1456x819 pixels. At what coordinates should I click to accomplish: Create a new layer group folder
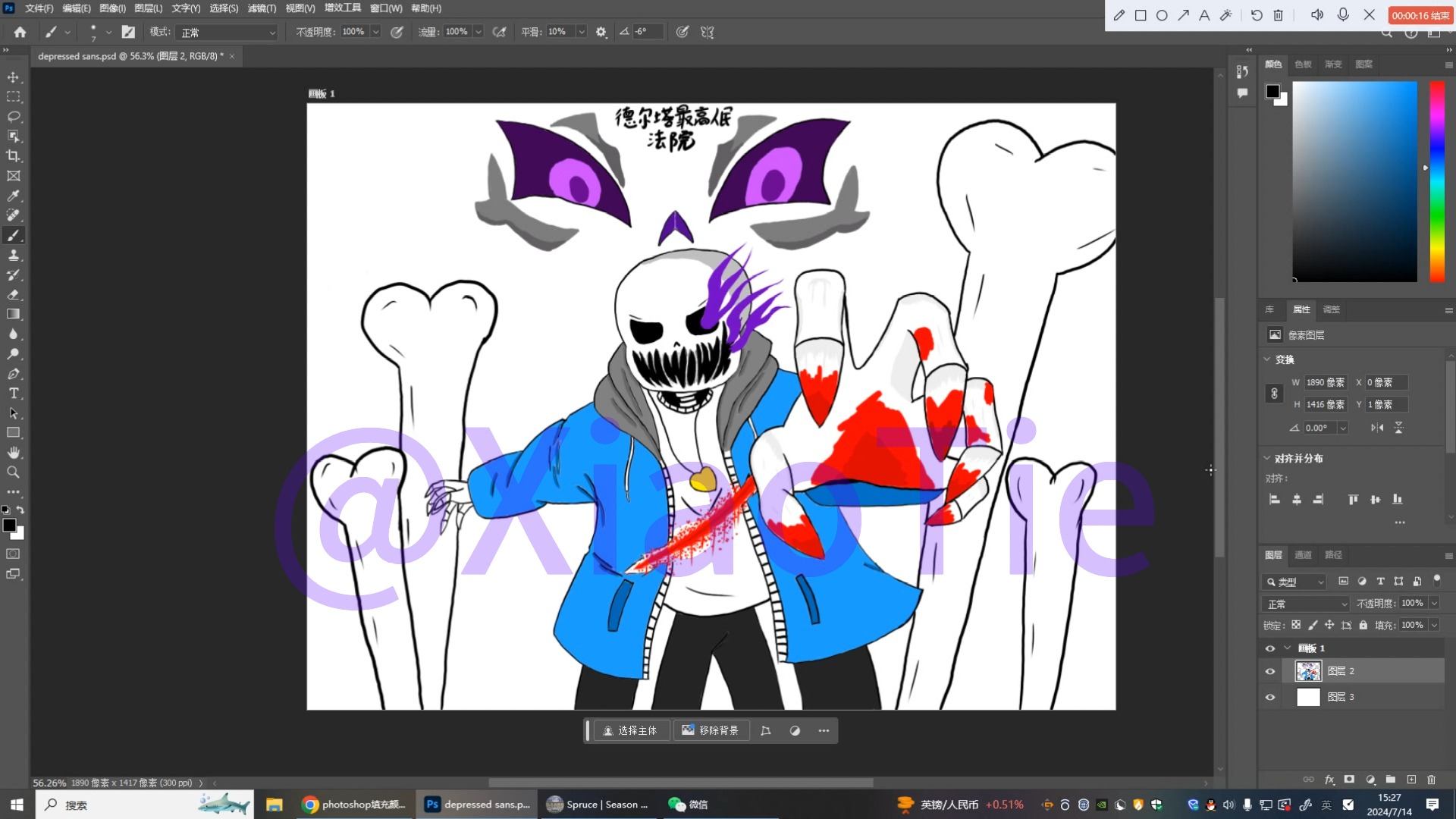coord(1391,780)
